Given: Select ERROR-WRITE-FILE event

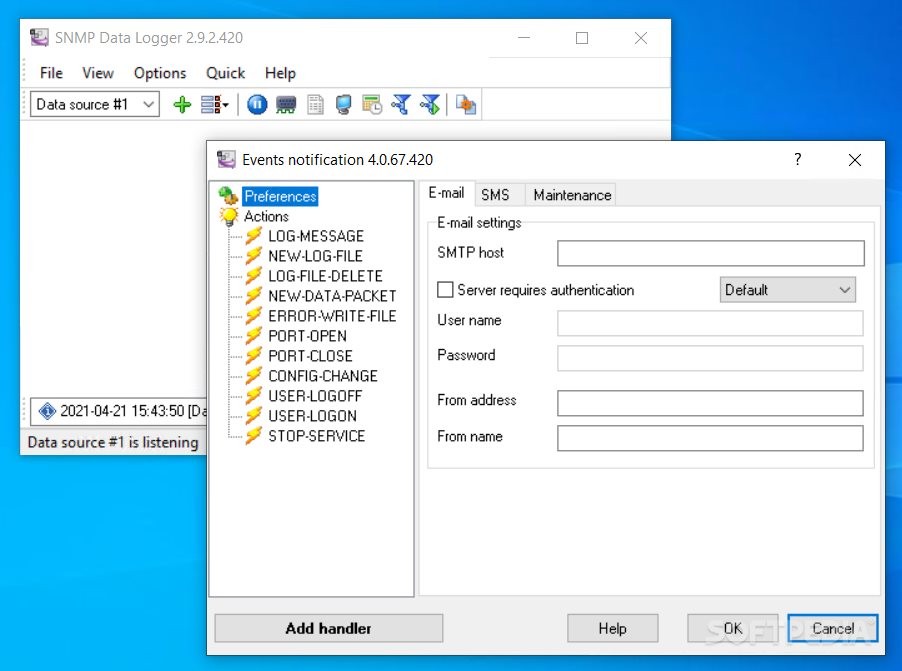Looking at the screenshot, I should click(332, 316).
